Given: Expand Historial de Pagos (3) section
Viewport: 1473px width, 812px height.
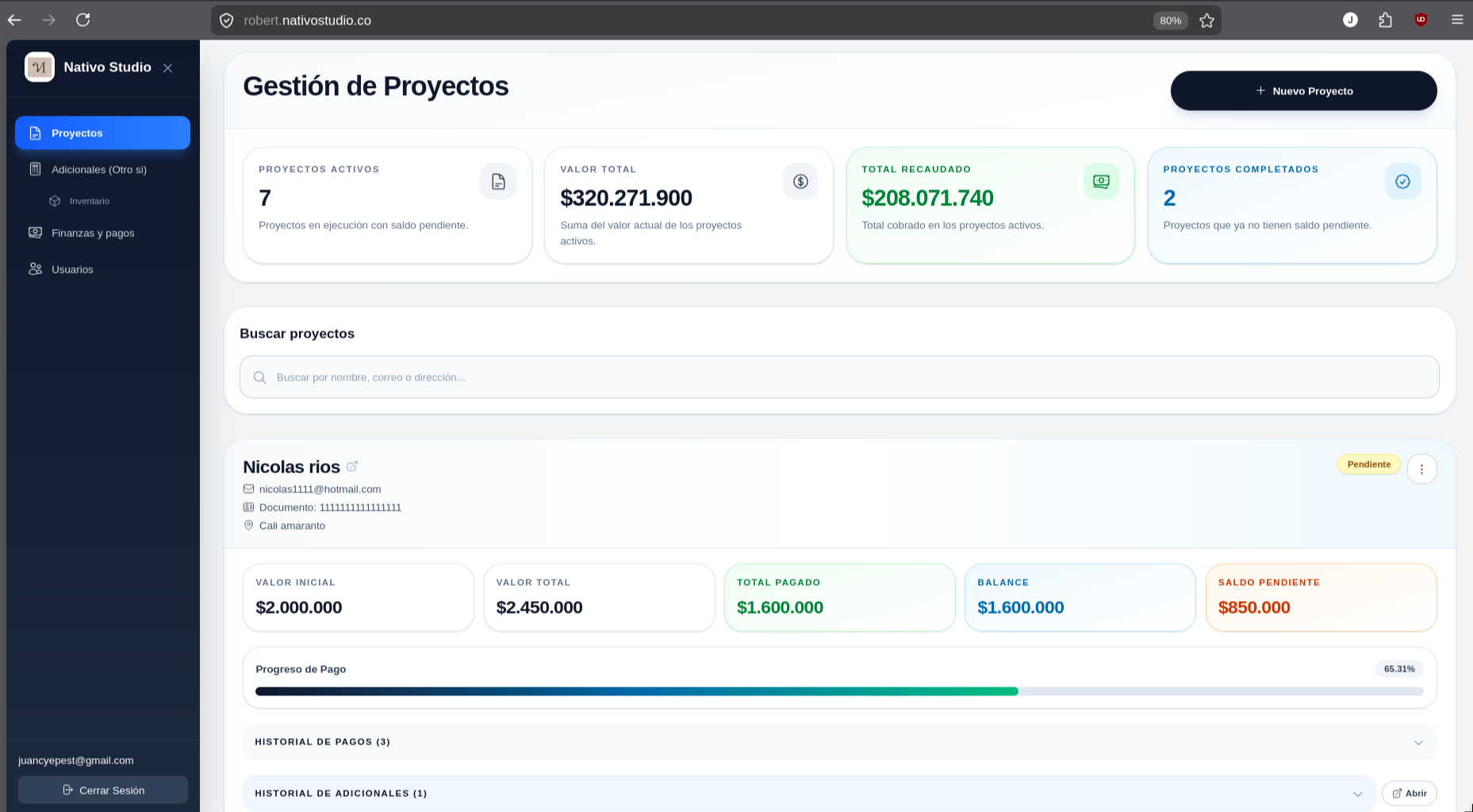Looking at the screenshot, I should tap(839, 742).
